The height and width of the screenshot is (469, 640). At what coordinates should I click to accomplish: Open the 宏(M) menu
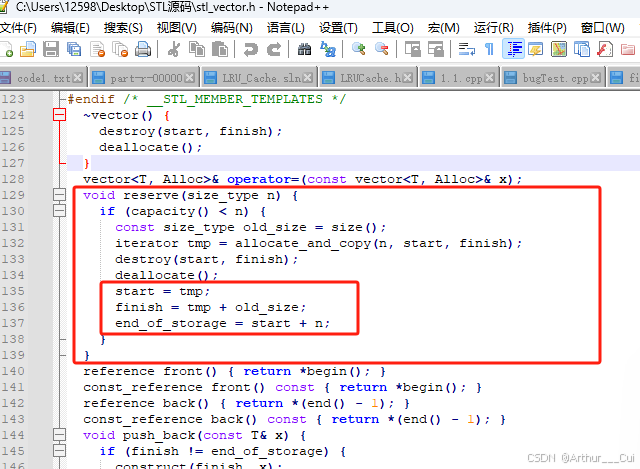(444, 28)
